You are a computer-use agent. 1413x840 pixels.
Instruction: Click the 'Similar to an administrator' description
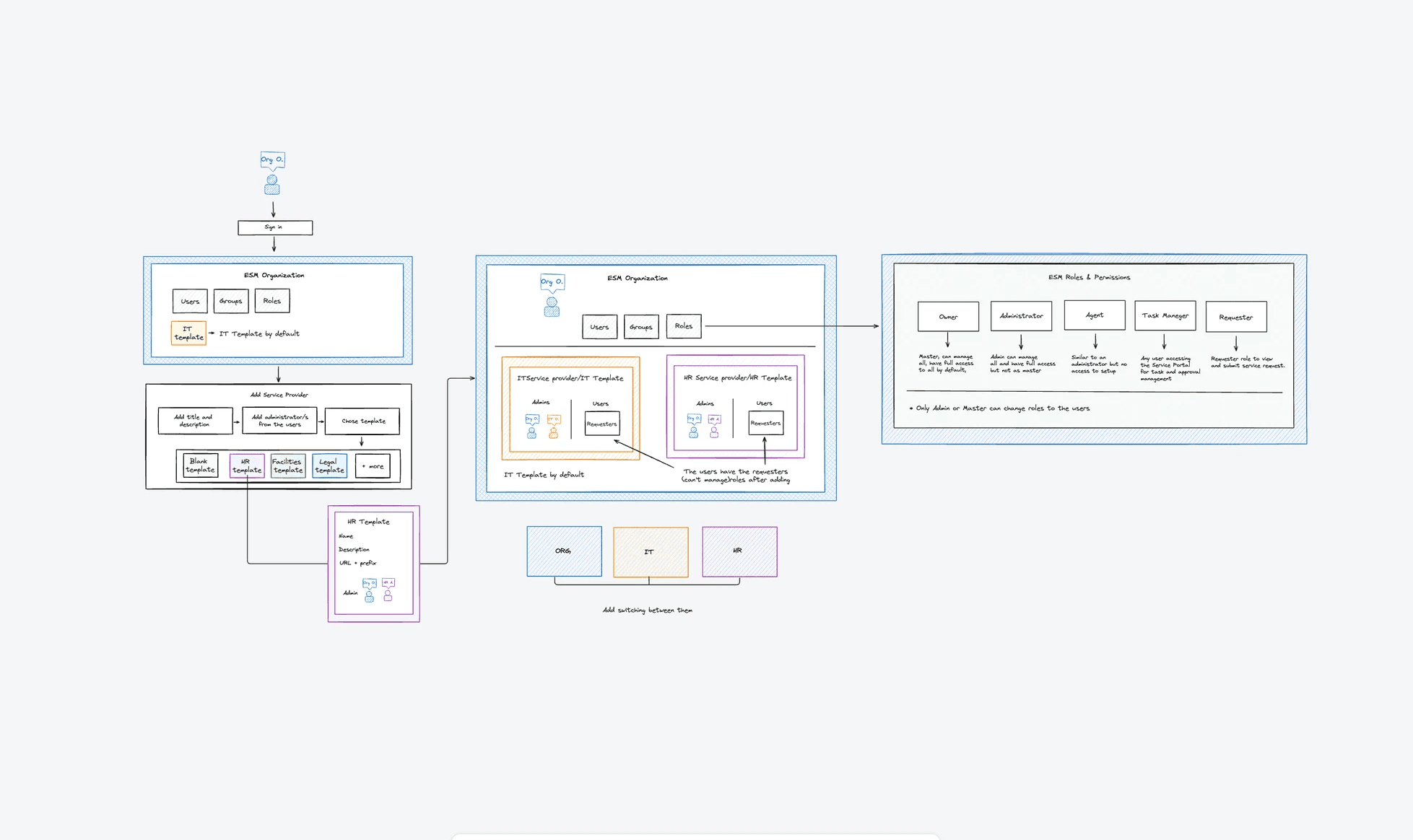[1099, 364]
